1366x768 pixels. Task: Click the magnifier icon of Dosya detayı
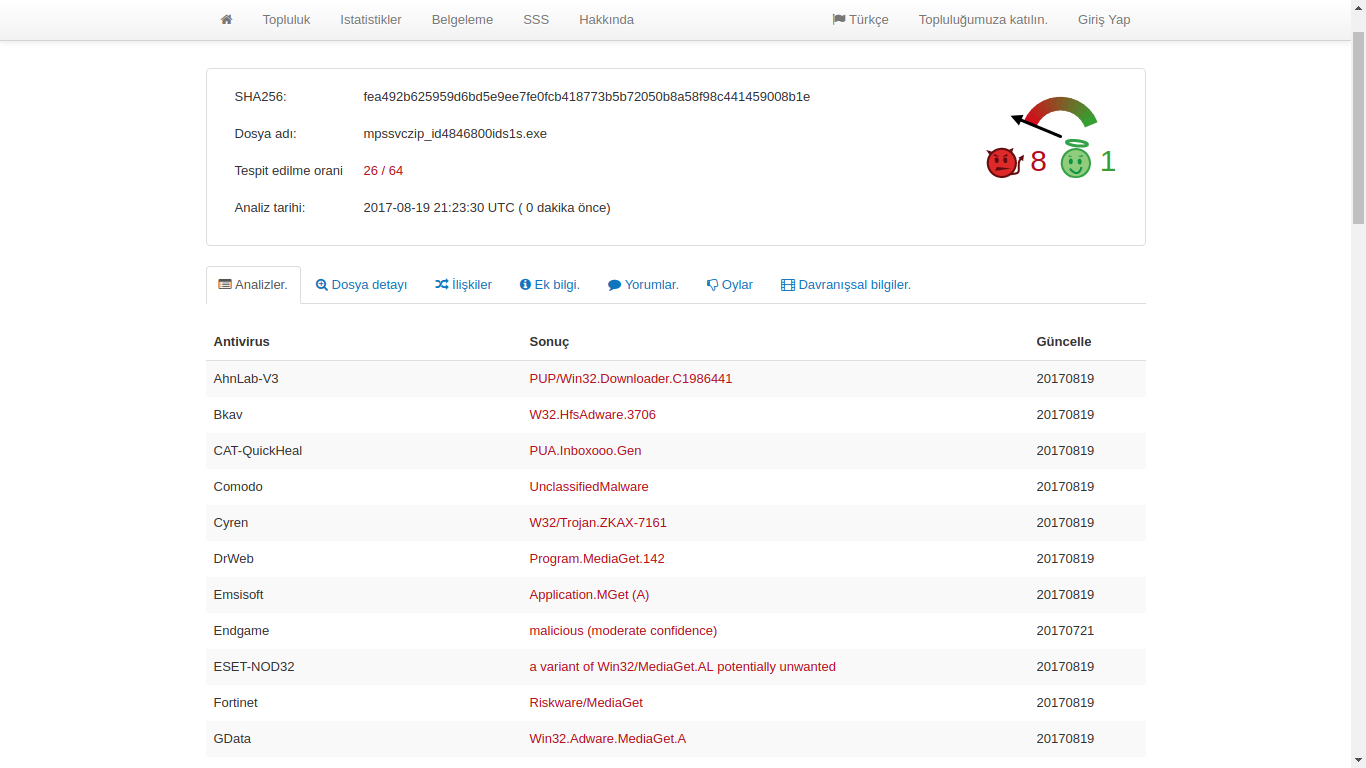tap(322, 285)
